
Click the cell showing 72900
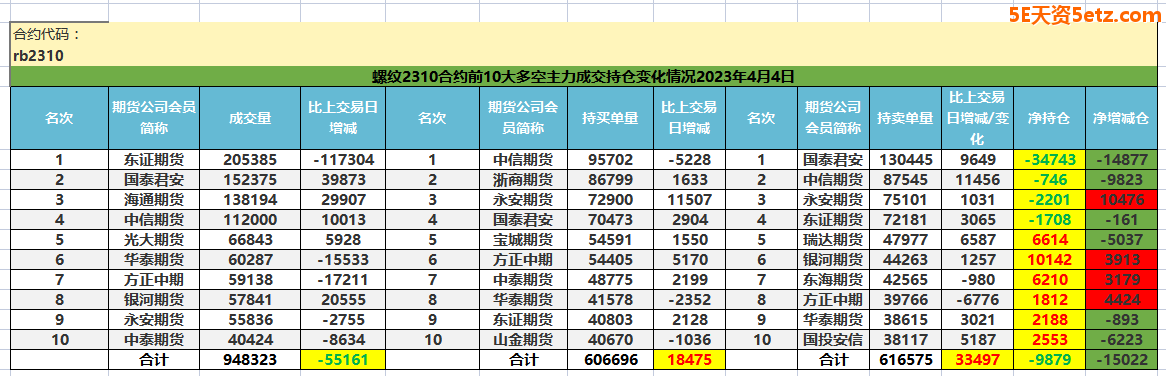pos(610,200)
